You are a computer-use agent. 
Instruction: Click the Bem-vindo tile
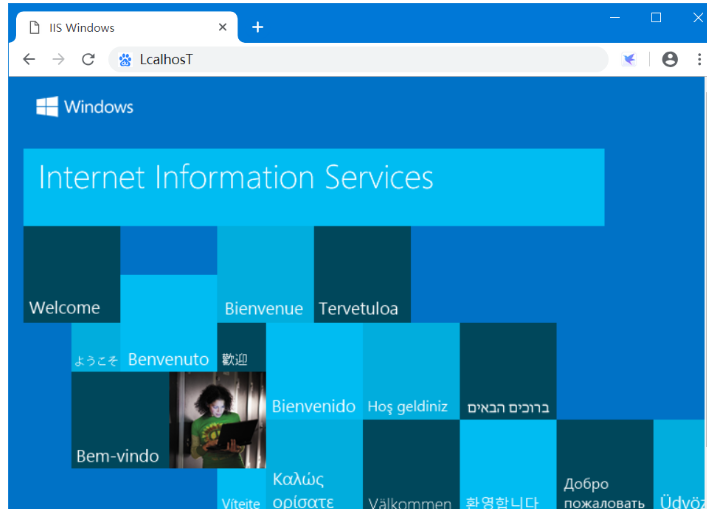pos(120,420)
